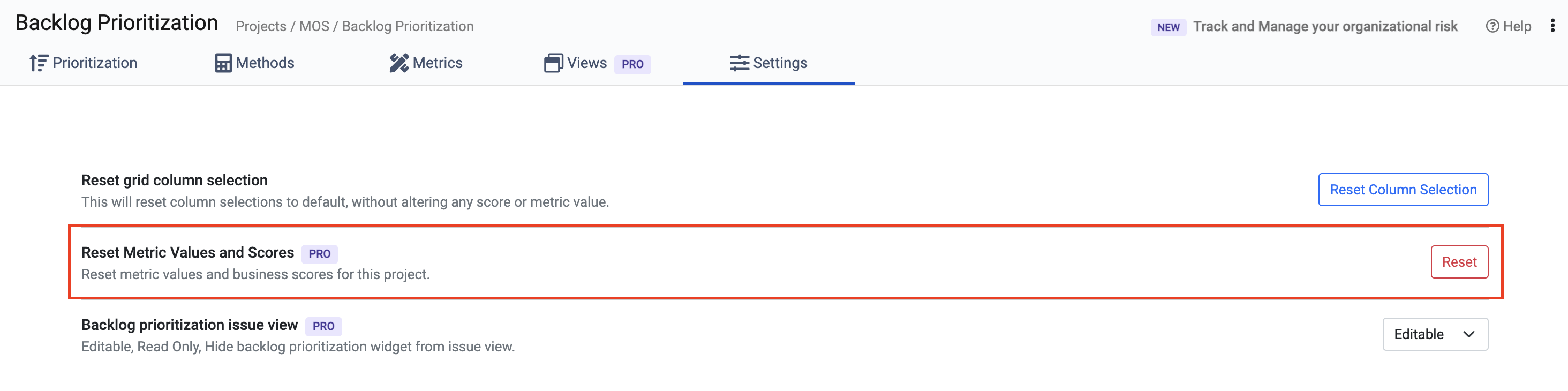This screenshot has height=391, width=1568.
Task: Click the NEW badge in header
Action: point(1167,27)
